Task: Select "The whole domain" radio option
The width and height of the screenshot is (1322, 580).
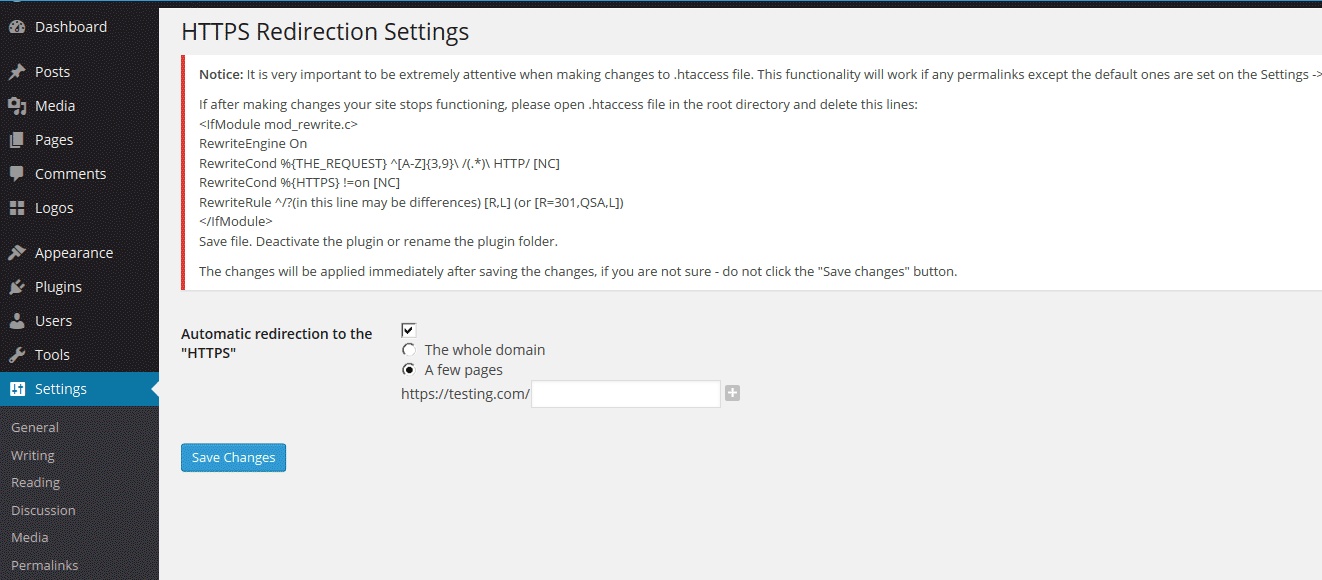Action: 408,350
